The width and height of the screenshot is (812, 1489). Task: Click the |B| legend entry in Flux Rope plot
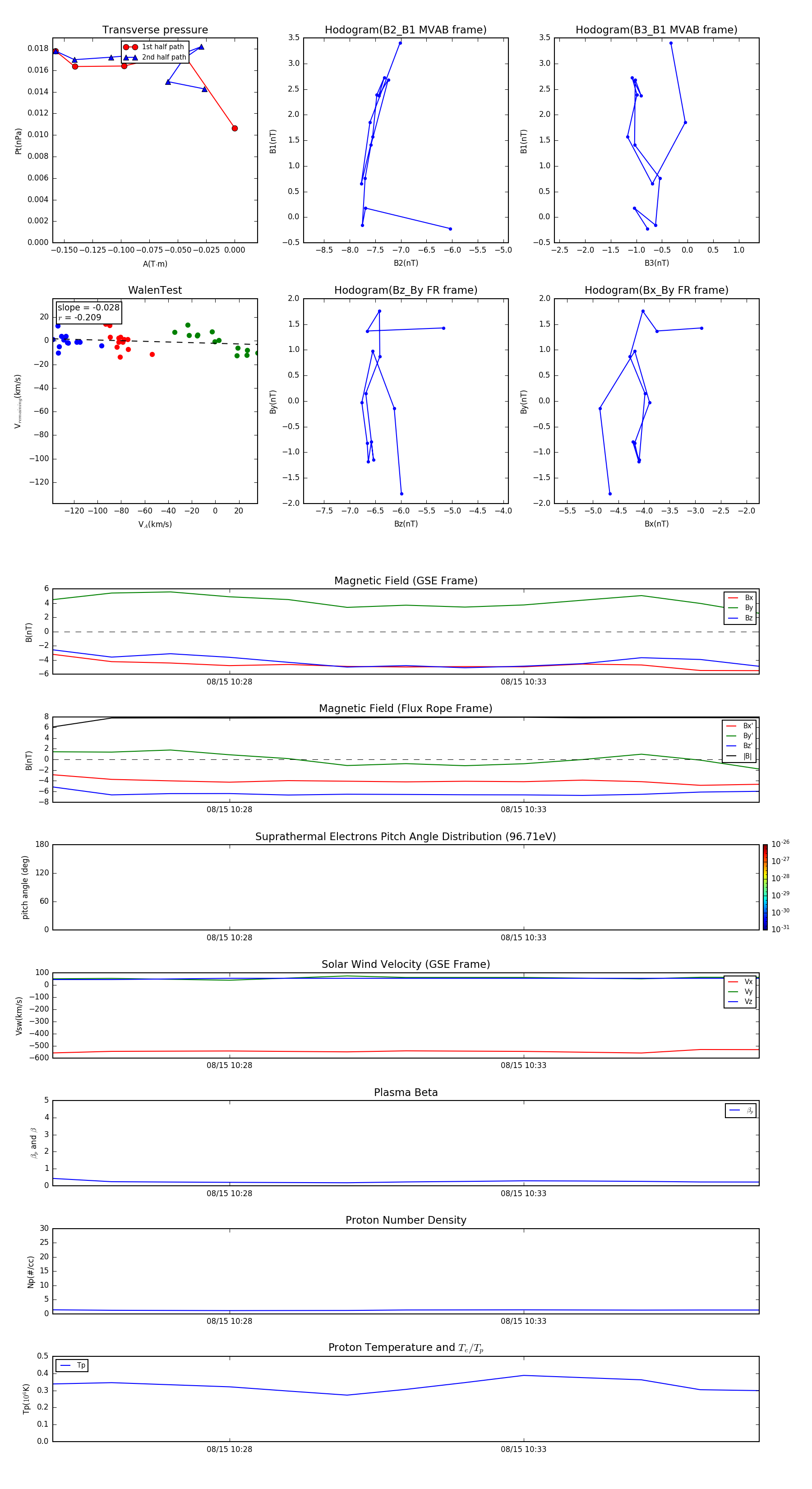click(x=739, y=756)
